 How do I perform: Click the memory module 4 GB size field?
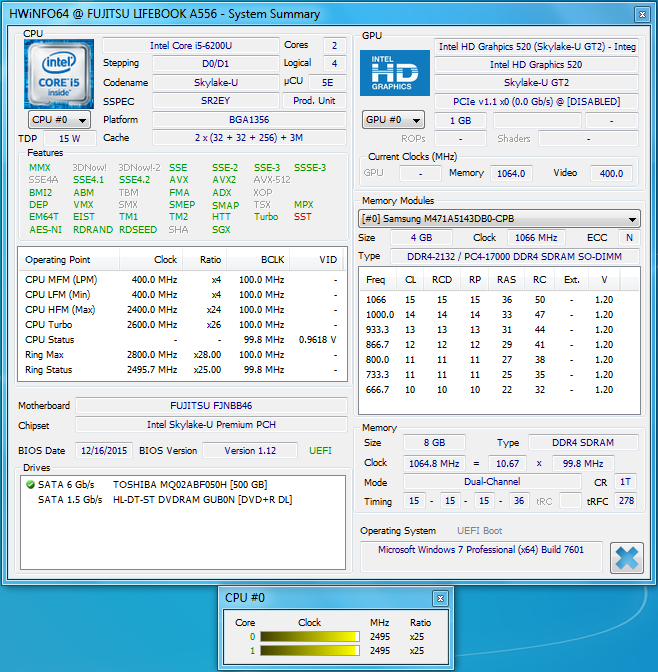(x=421, y=237)
